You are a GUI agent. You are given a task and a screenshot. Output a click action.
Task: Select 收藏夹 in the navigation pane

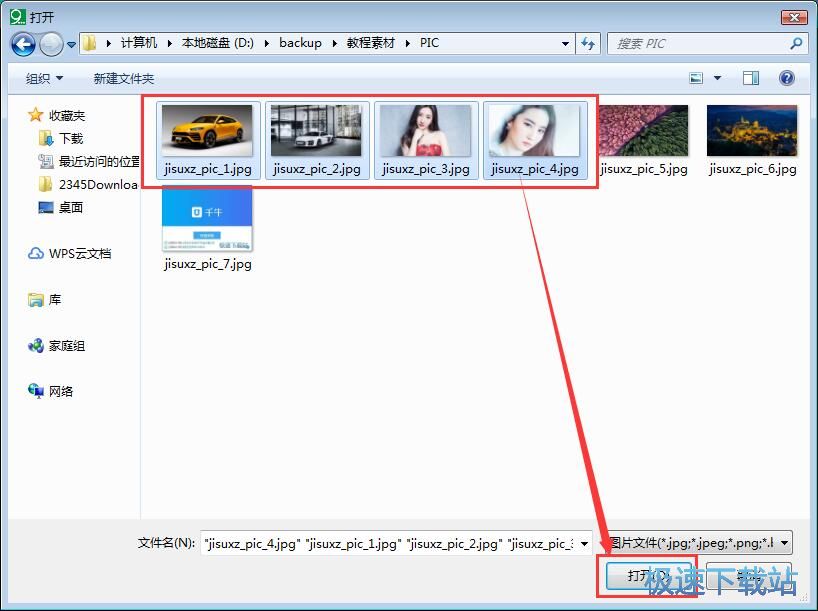pyautogui.click(x=67, y=115)
